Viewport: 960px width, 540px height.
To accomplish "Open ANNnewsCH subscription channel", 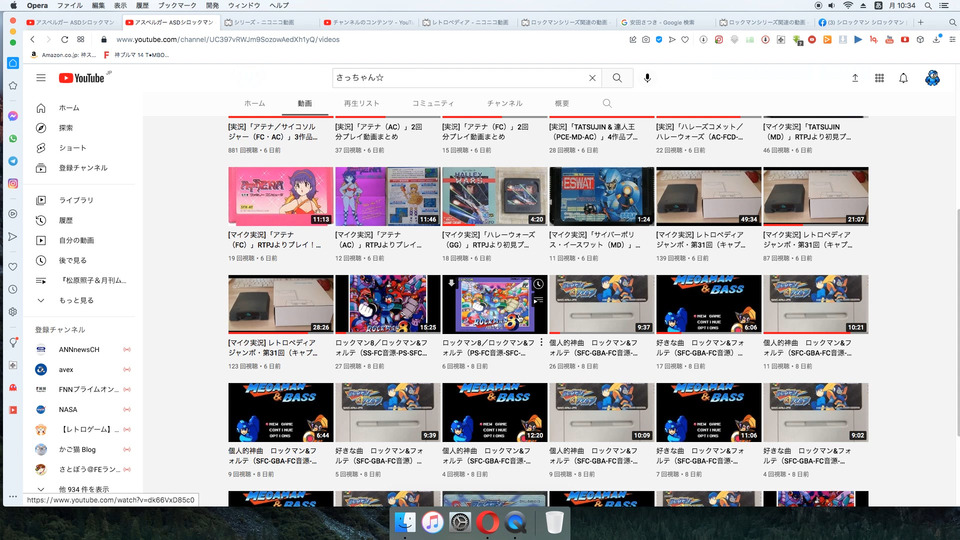I will pyautogui.click(x=80, y=350).
